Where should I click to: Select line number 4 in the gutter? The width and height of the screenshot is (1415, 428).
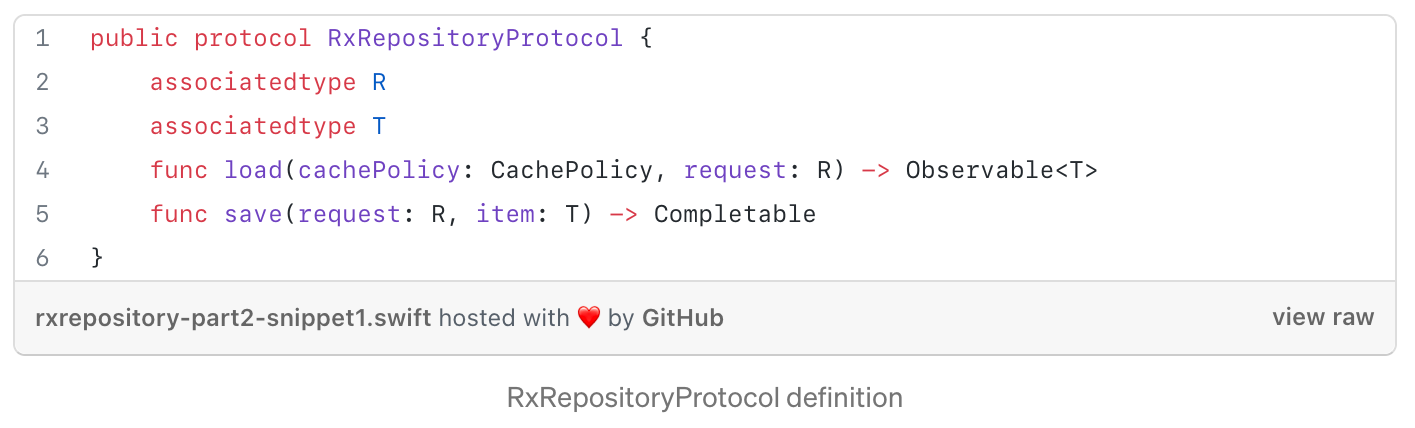[42, 170]
